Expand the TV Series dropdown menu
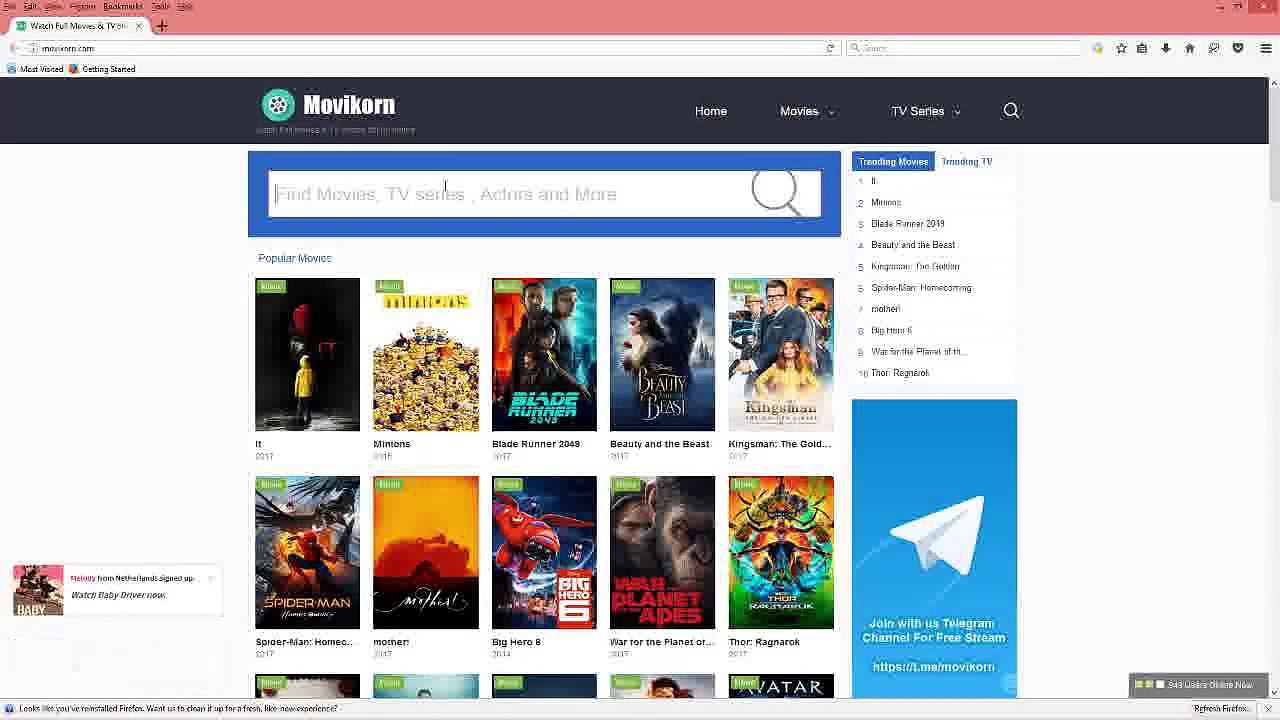The height and width of the screenshot is (720, 1280). 925,111
